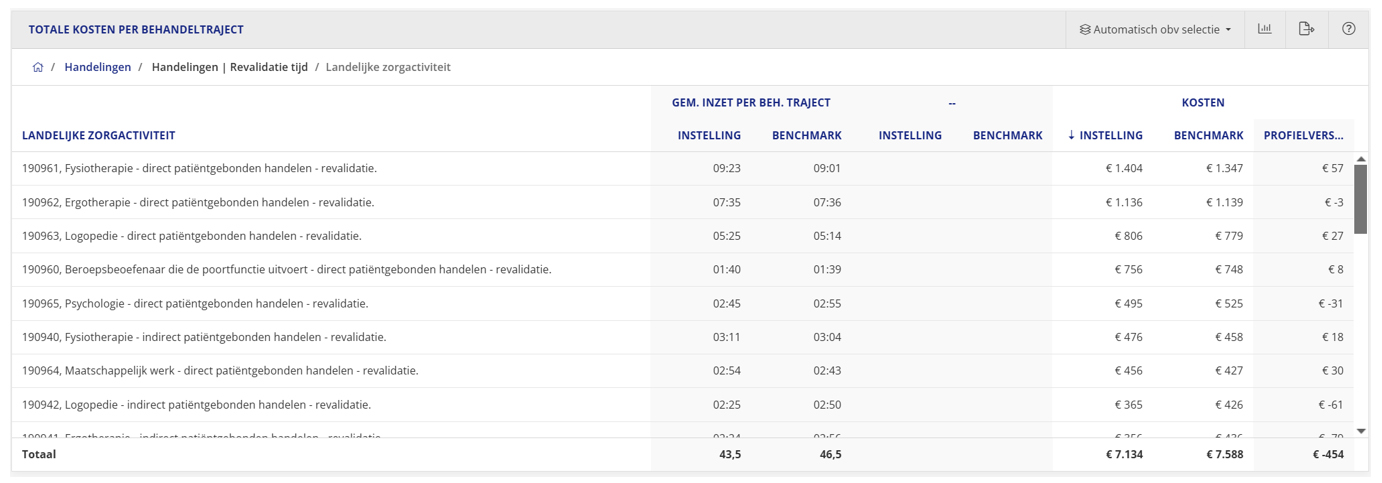Select row 190964 Maatschappelijk werk
This screenshot has width=1382, height=483.
tap(683, 370)
